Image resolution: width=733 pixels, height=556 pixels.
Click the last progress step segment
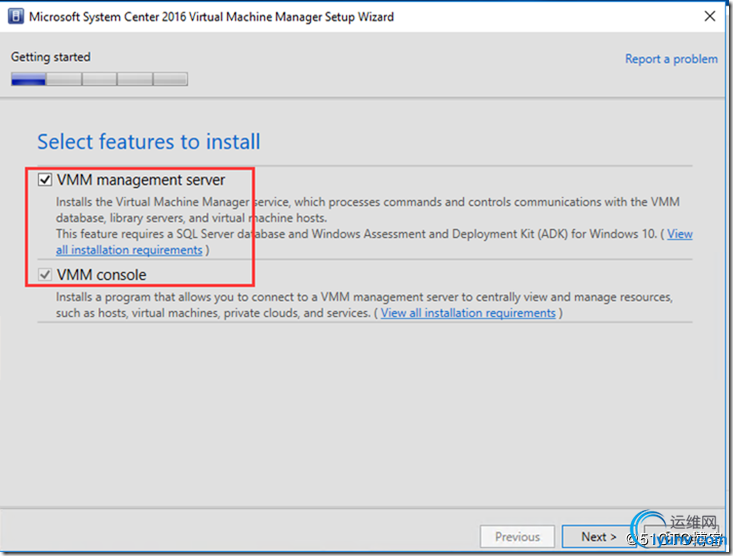[x=170, y=80]
